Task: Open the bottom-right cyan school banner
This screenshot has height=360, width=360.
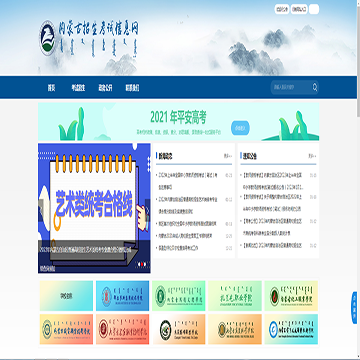Action: pos(291,329)
